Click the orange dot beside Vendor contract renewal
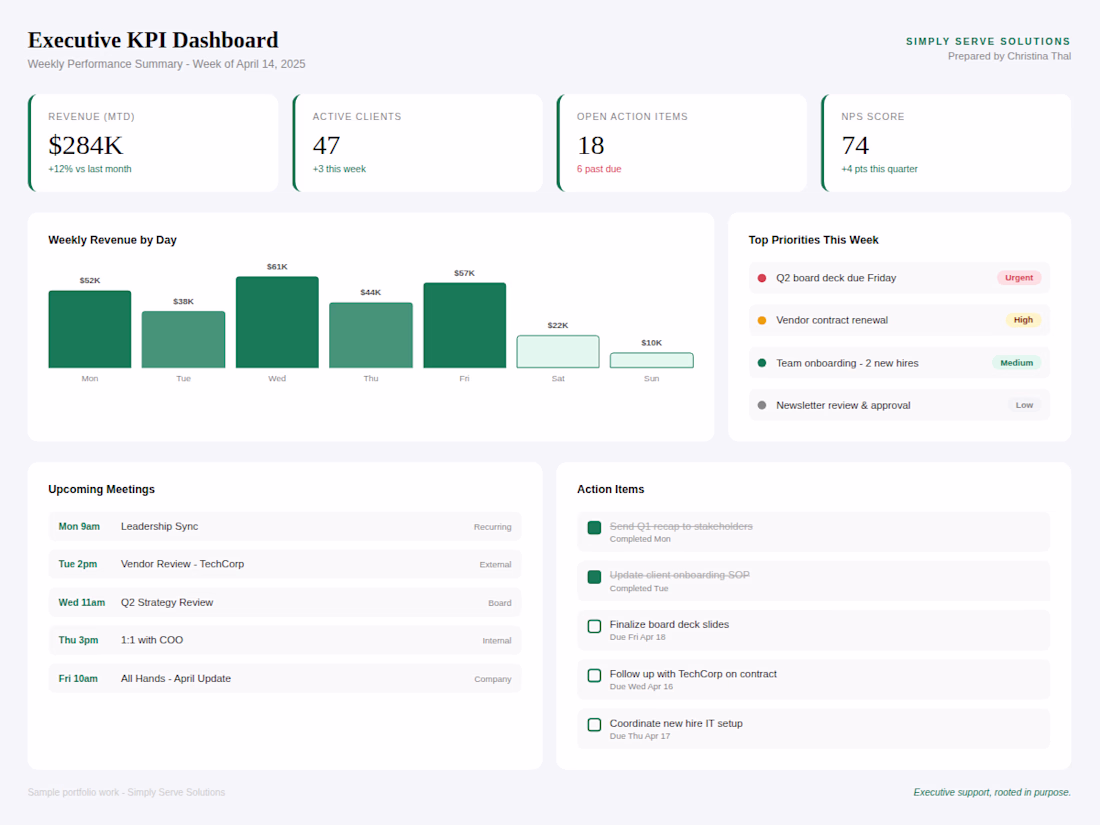This screenshot has width=1100, height=825. click(x=762, y=320)
